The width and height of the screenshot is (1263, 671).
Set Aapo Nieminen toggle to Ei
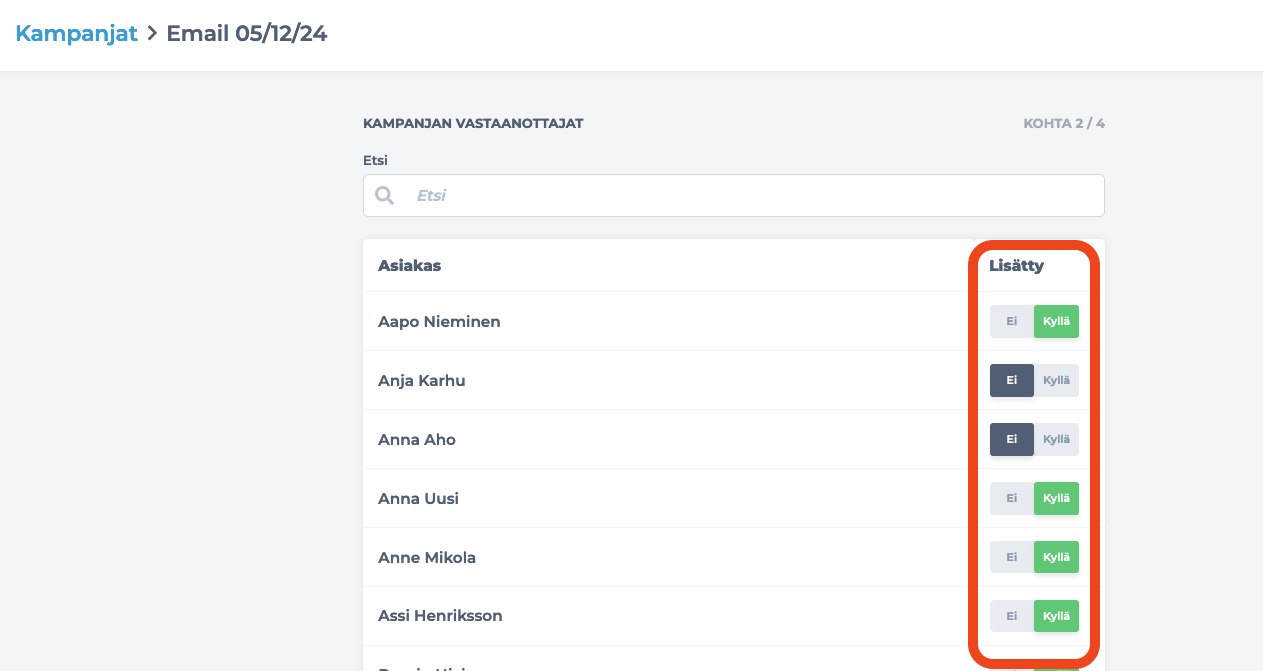[x=1011, y=322]
